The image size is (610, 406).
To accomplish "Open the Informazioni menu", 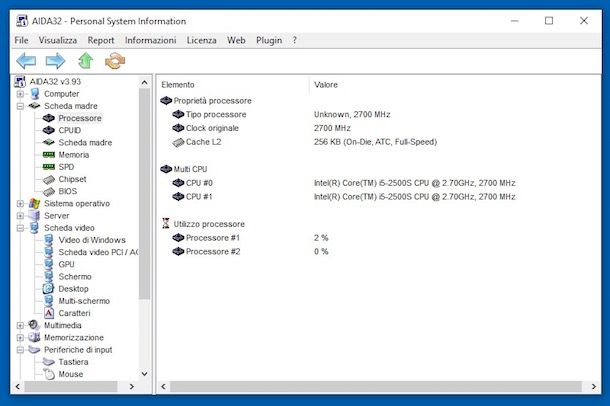I will (x=150, y=40).
